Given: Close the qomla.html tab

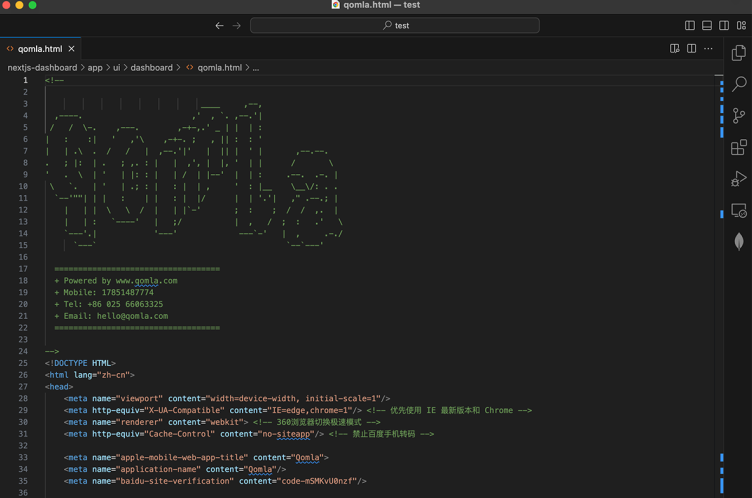Looking at the screenshot, I should 72,48.
